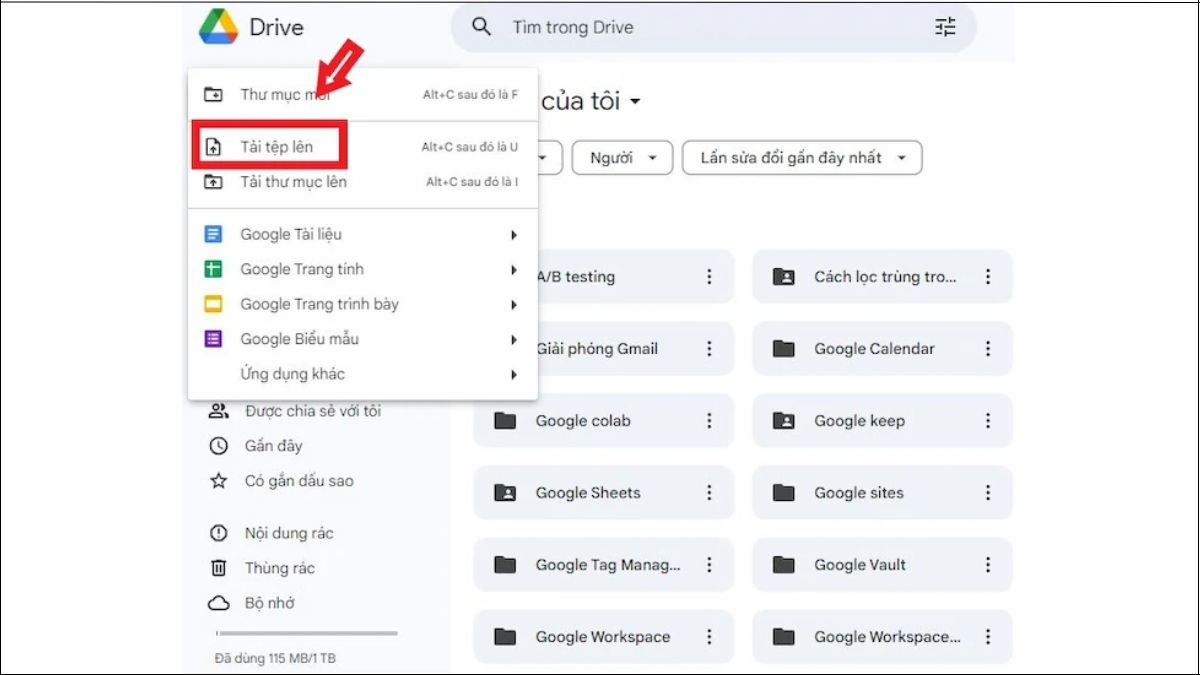Click the Tìm trong Drive search field
1200x675 pixels.
coord(714,27)
